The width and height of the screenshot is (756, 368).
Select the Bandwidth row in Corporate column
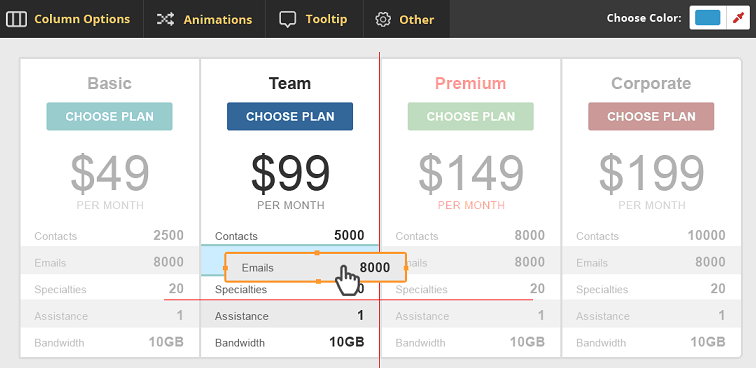point(651,342)
